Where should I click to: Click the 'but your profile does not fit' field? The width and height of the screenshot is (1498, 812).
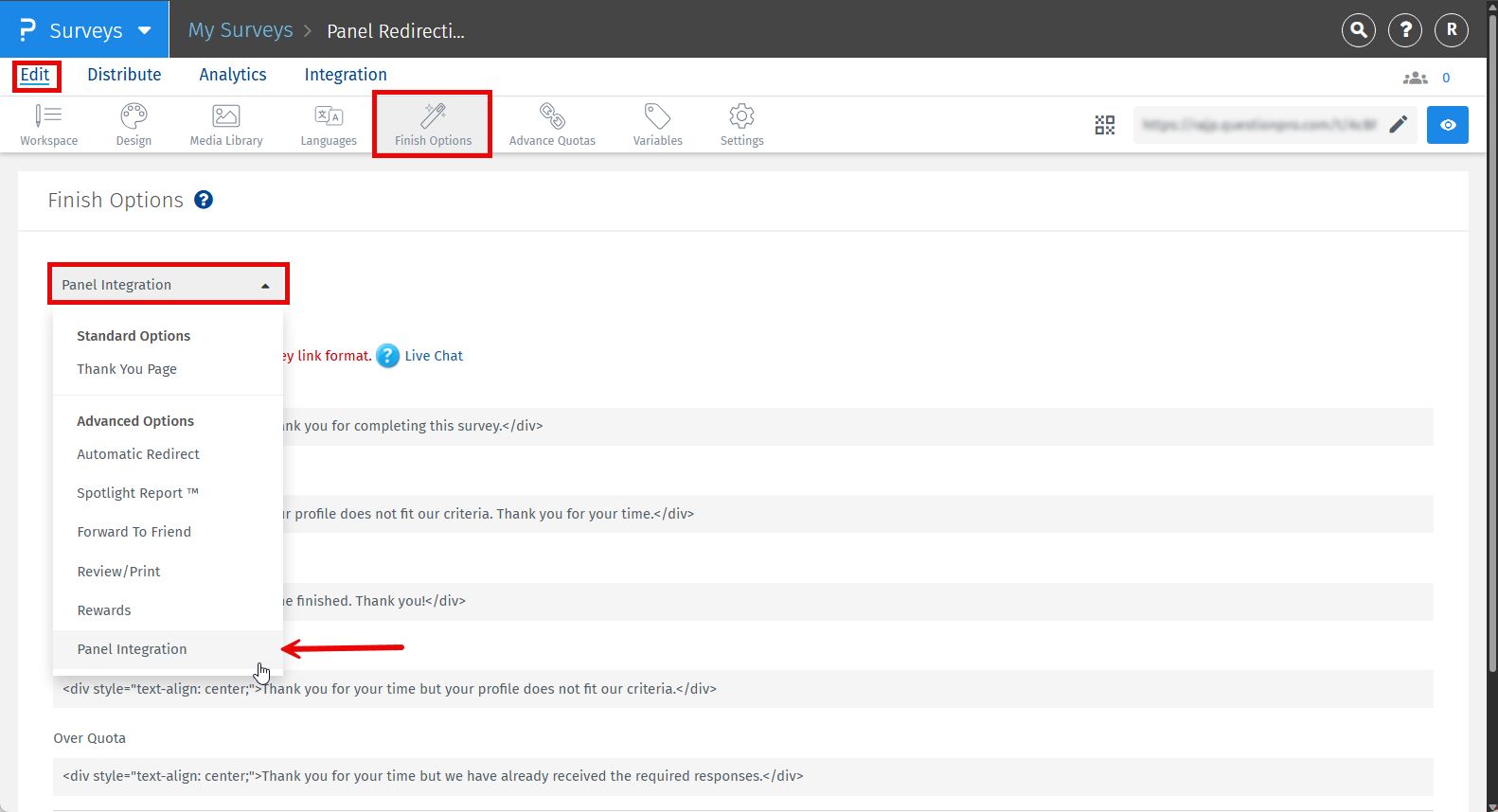[743, 689]
